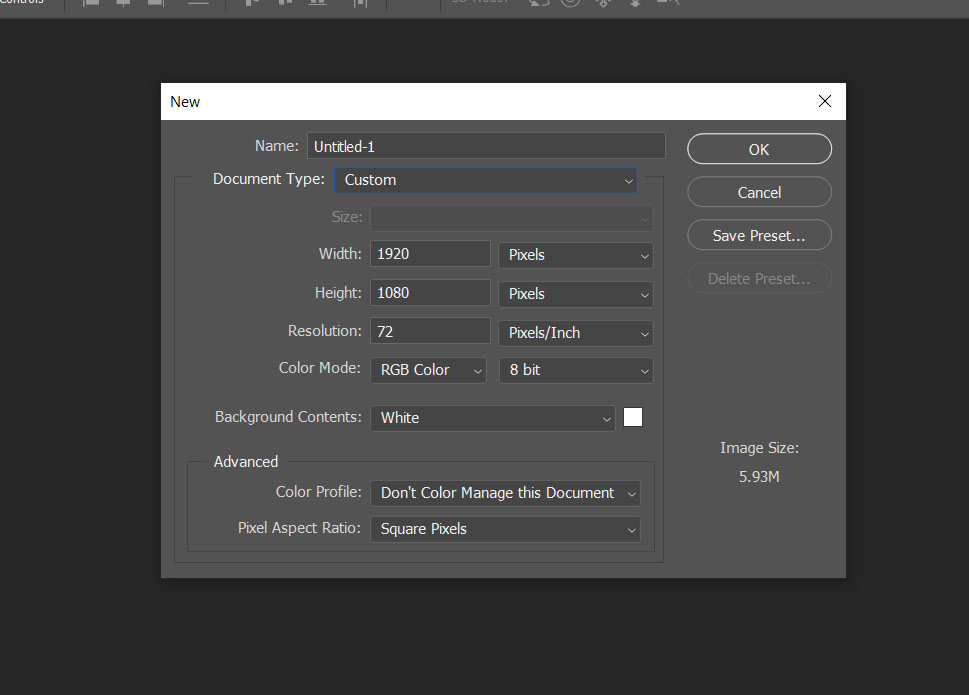Click the OK button
The height and width of the screenshot is (695, 969).
click(x=758, y=148)
